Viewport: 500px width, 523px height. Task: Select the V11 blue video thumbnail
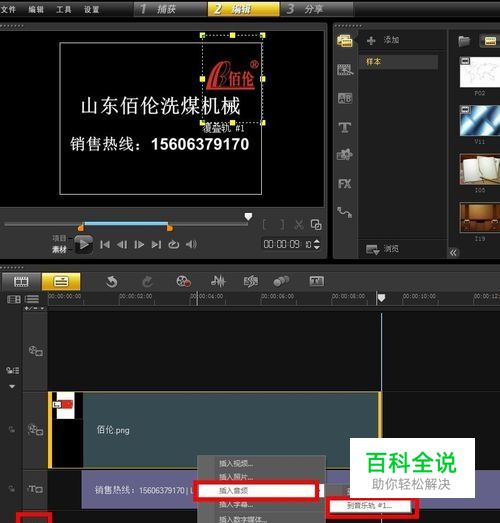480,120
